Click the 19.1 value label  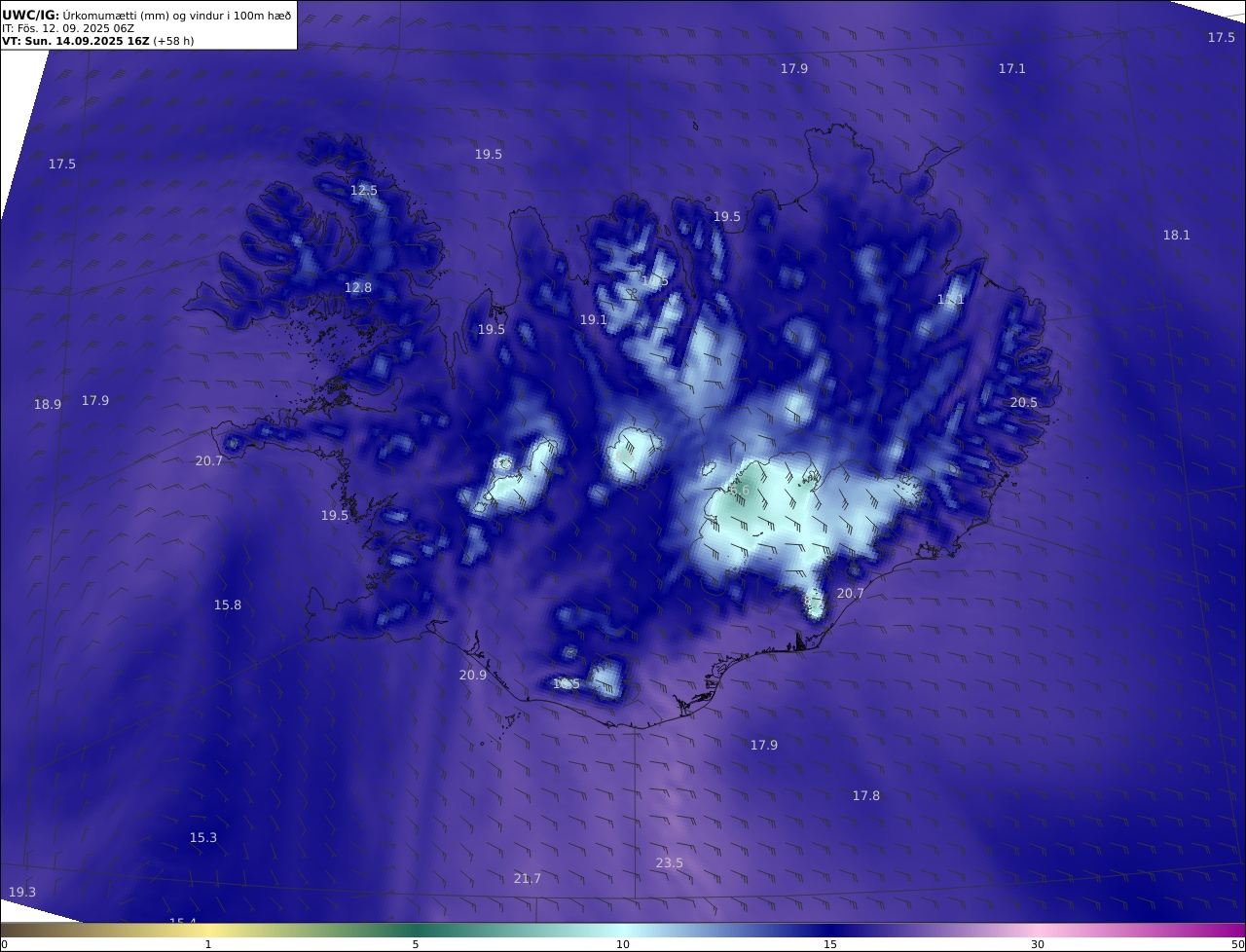pyautogui.click(x=594, y=319)
